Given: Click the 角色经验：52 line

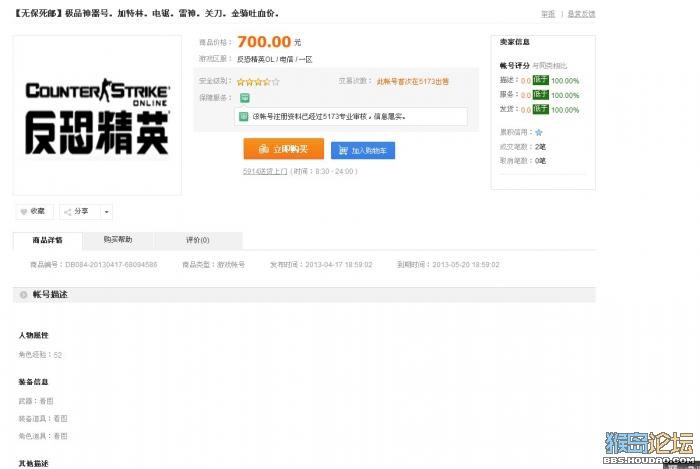Looking at the screenshot, I should click(40, 355).
